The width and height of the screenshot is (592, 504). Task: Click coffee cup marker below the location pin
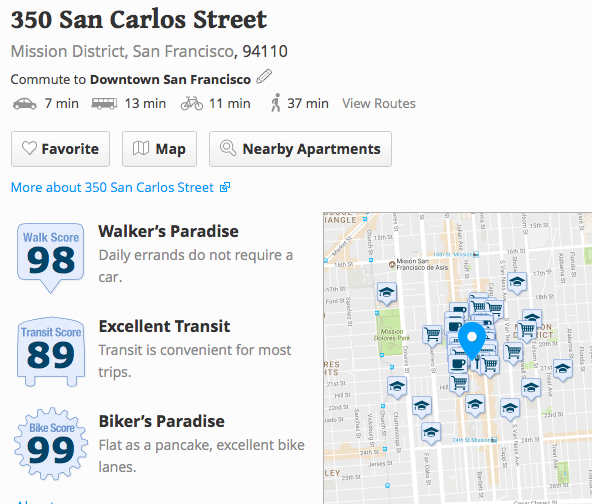point(458,365)
